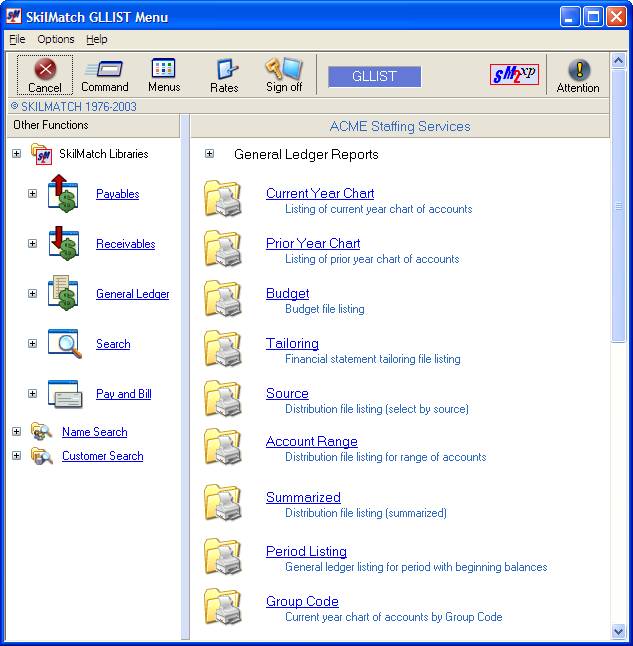Expand the SkilMatch Libraries tree node
Image resolution: width=633 pixels, height=646 pixels.
click(x=16, y=154)
